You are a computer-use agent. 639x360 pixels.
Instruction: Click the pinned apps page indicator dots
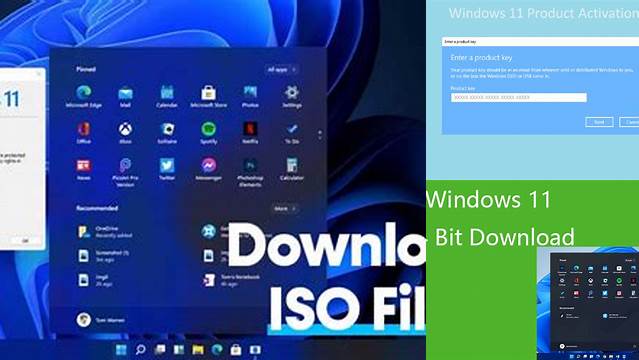320,135
